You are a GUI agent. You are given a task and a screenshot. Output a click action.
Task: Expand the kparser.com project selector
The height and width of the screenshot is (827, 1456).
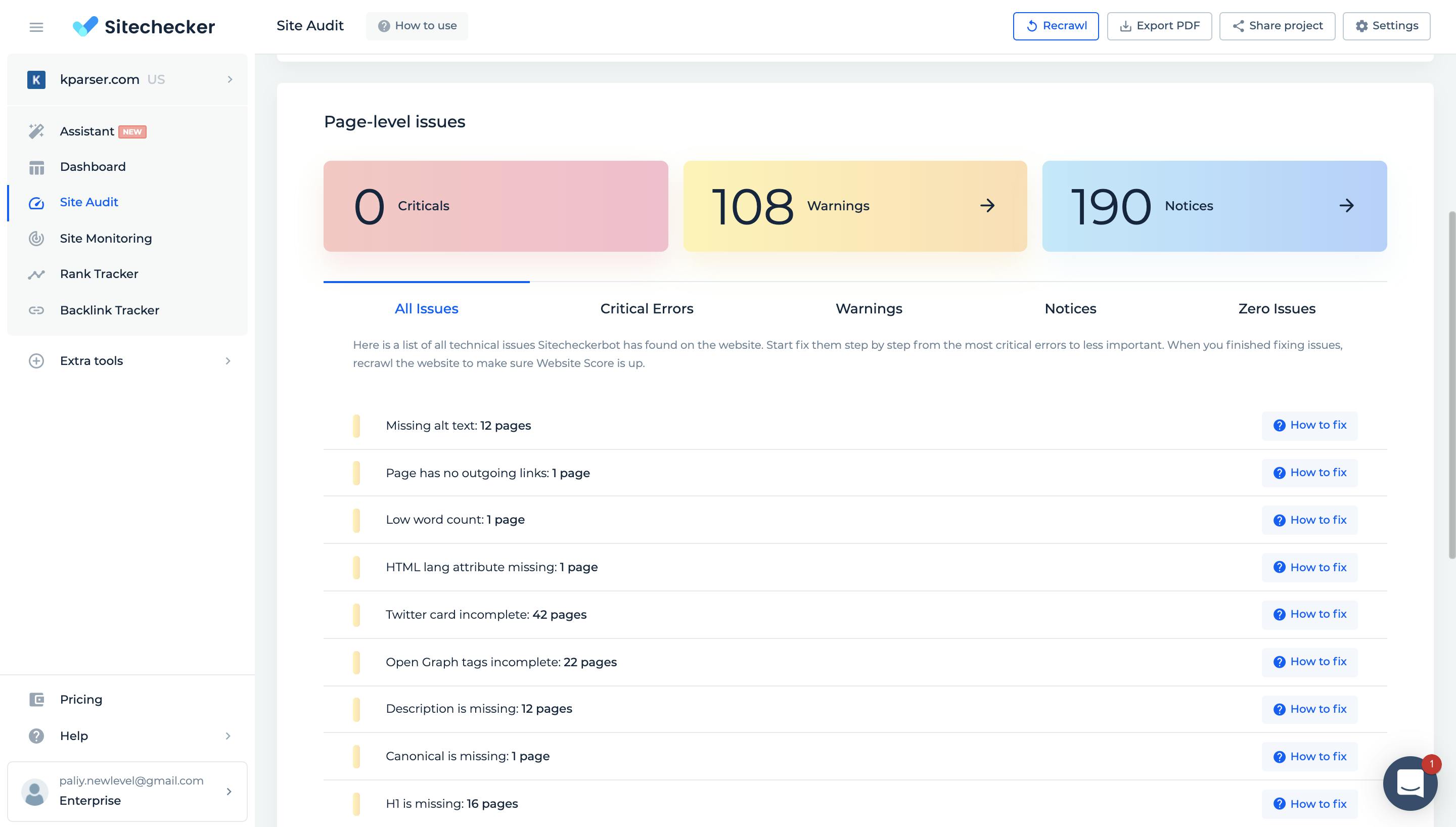(x=230, y=79)
